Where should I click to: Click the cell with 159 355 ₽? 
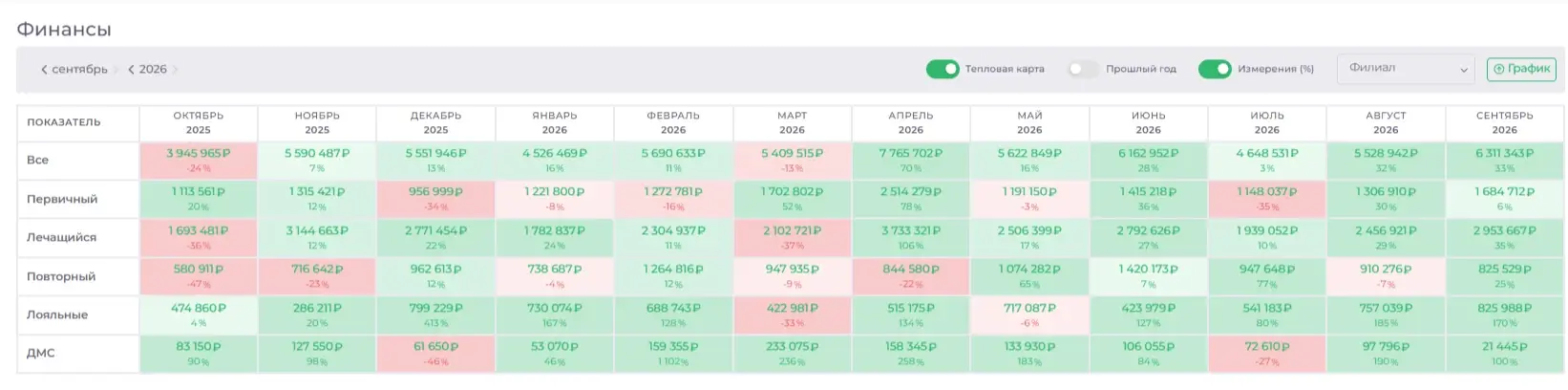click(x=673, y=354)
